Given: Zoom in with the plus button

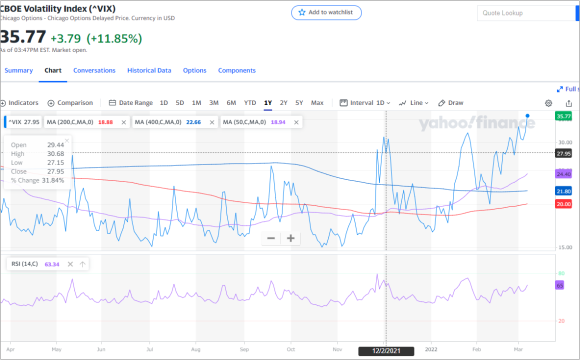Looking at the screenshot, I should (291, 238).
